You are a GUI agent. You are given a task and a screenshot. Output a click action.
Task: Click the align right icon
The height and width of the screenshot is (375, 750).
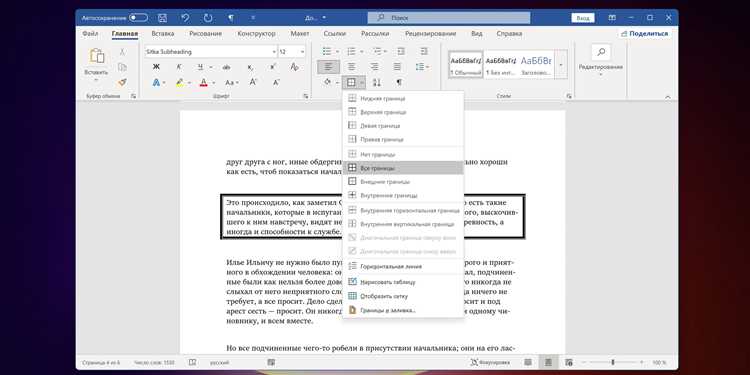[374, 67]
